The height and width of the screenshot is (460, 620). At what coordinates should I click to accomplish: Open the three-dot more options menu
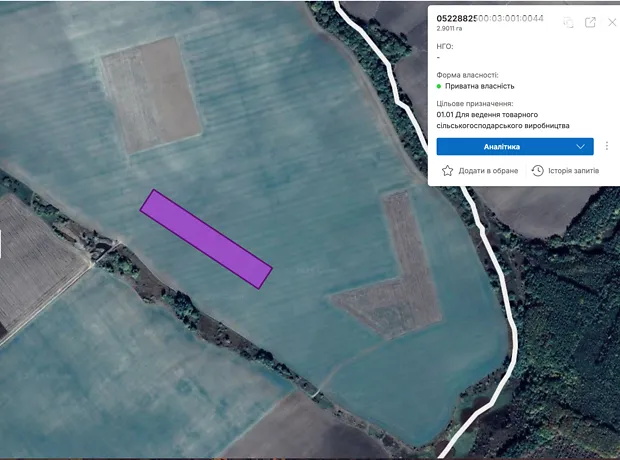click(x=607, y=146)
